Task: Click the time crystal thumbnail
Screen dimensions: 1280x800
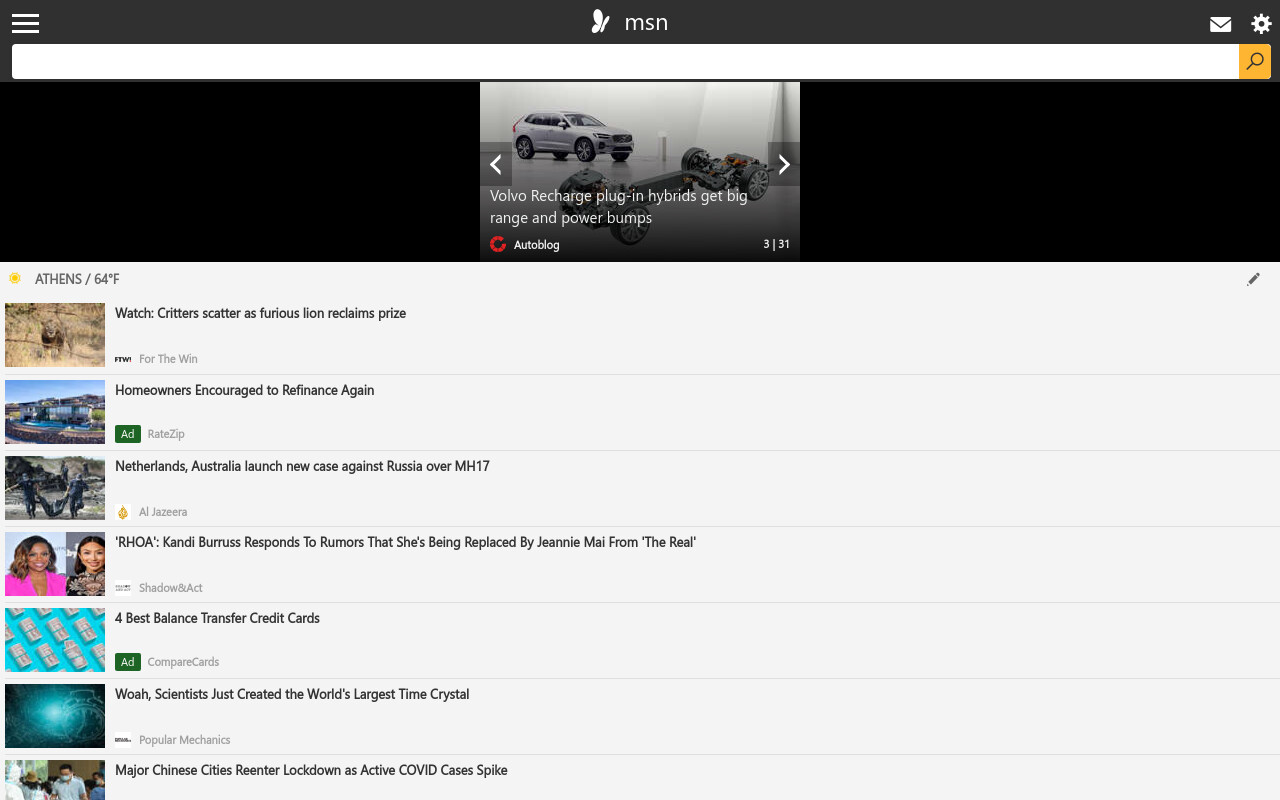Action: [55, 716]
